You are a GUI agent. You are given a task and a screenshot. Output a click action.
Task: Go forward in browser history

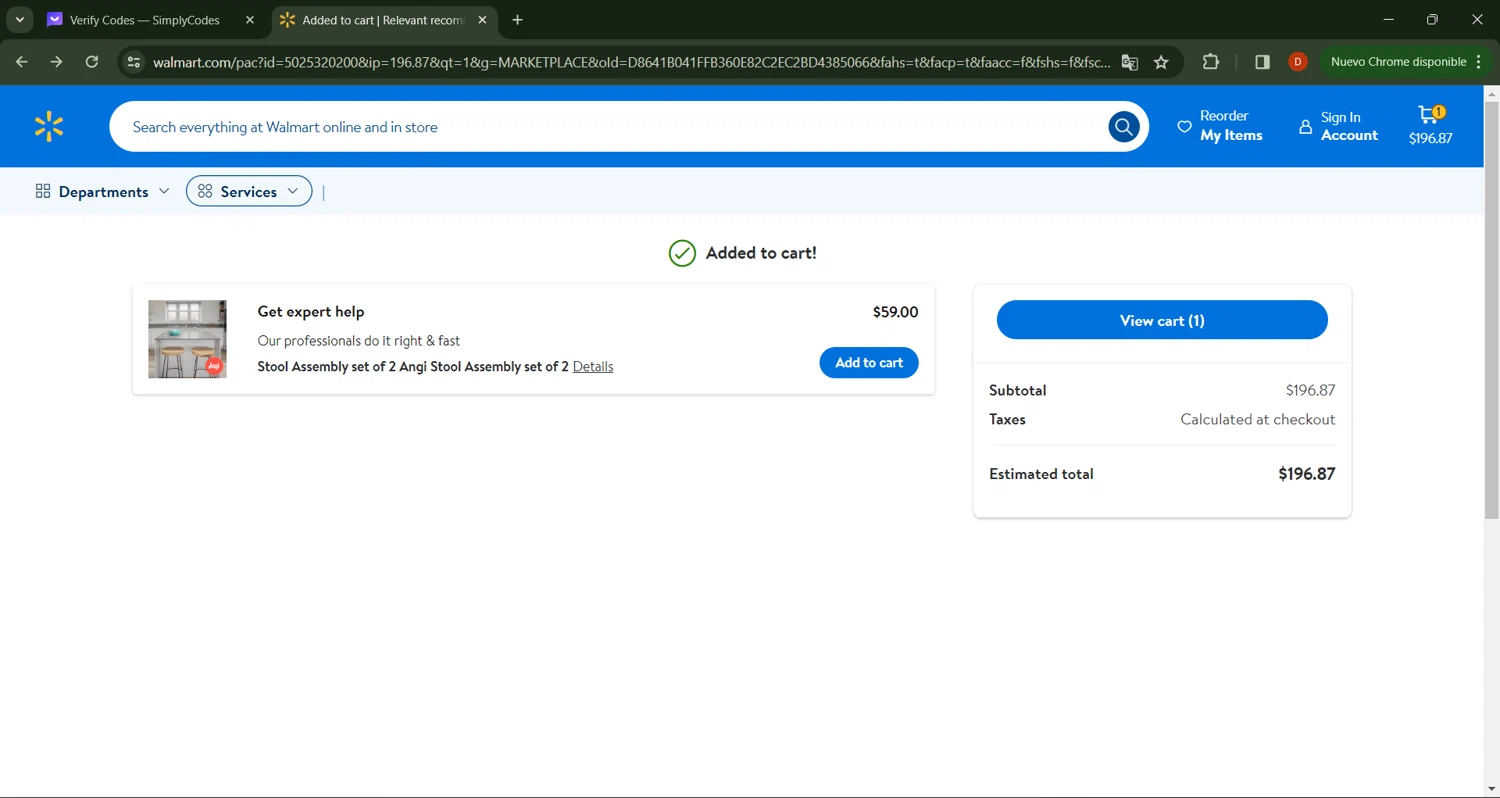pos(57,62)
